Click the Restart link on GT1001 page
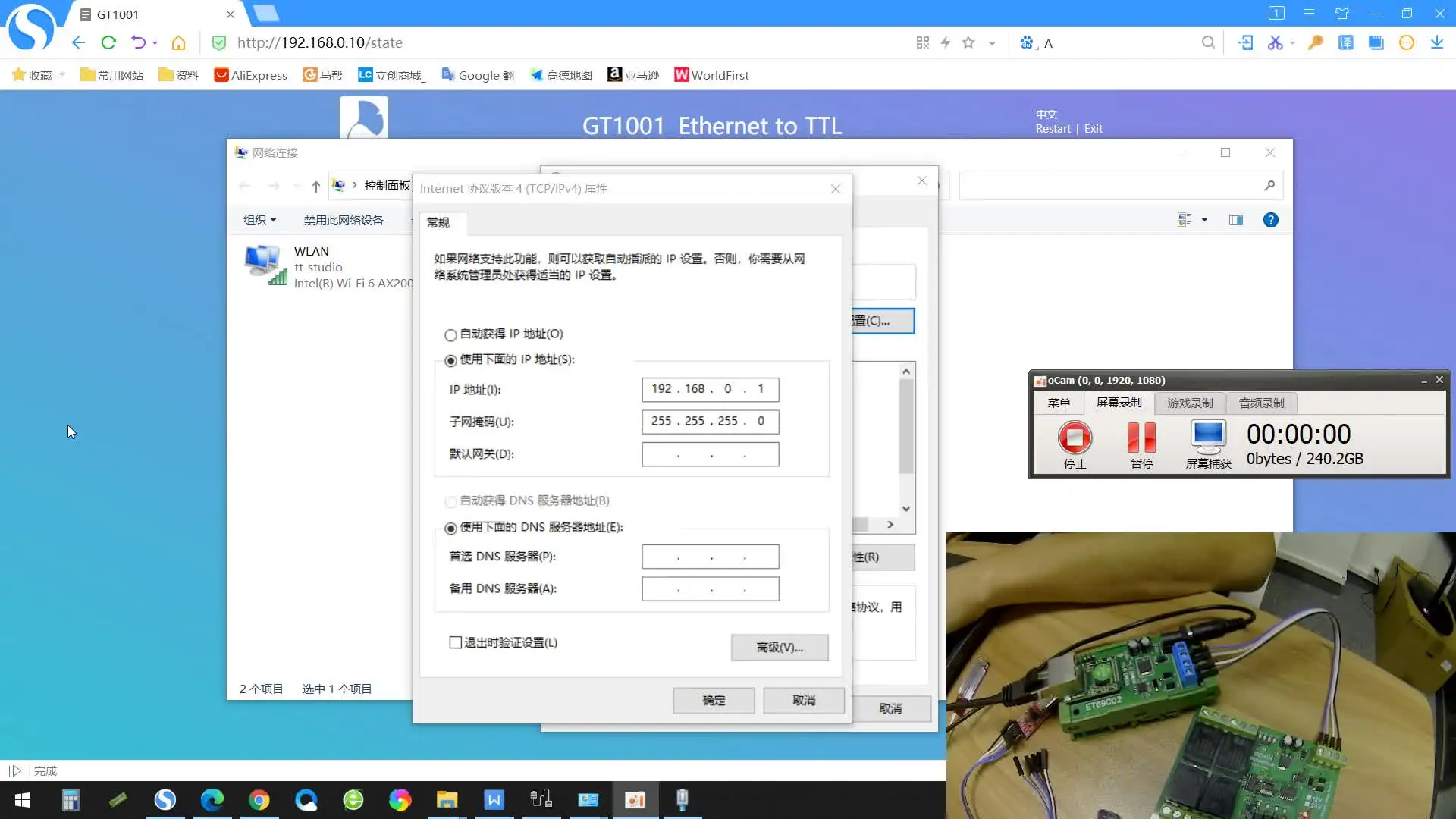 coord(1053,129)
